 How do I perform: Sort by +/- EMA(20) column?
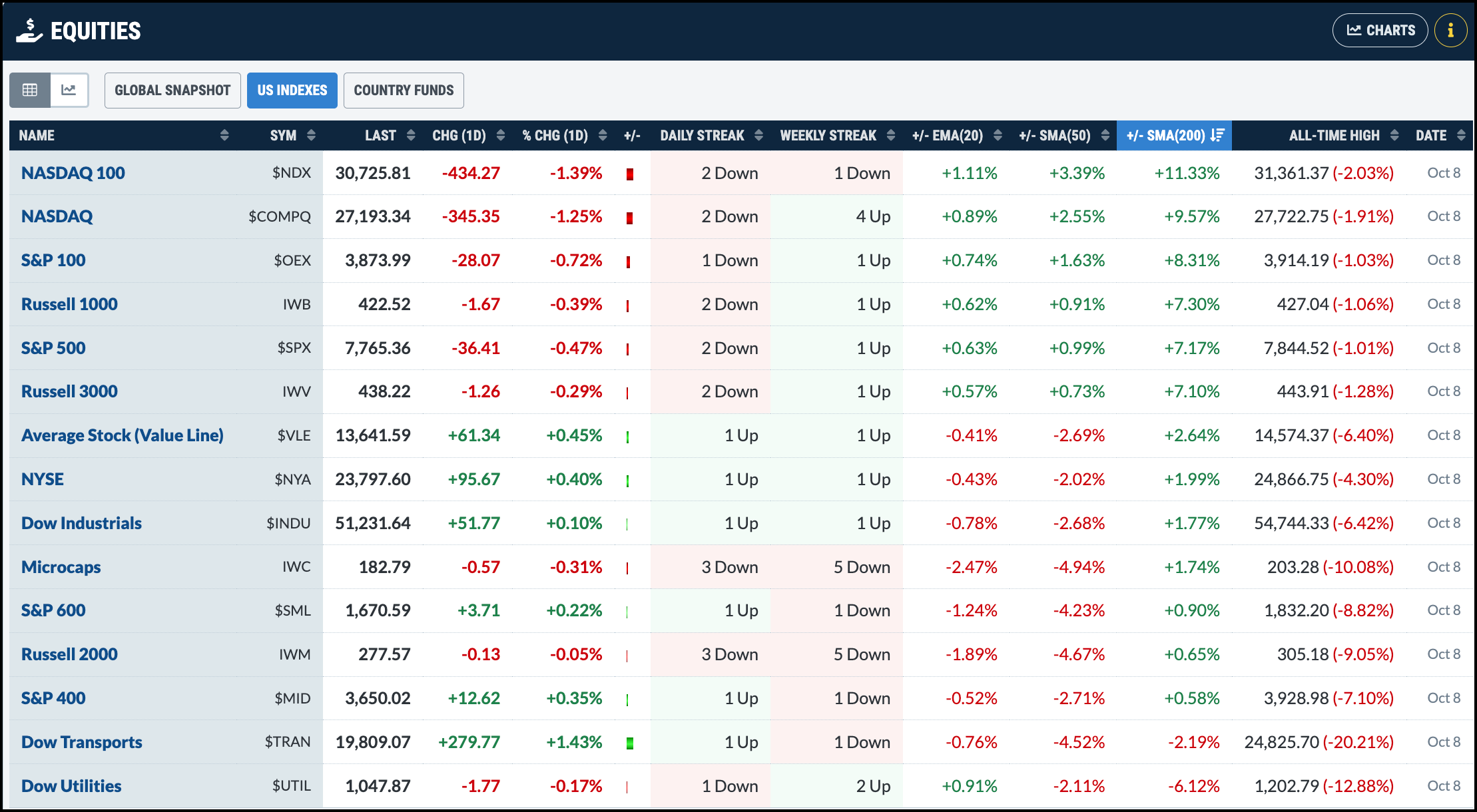957,135
